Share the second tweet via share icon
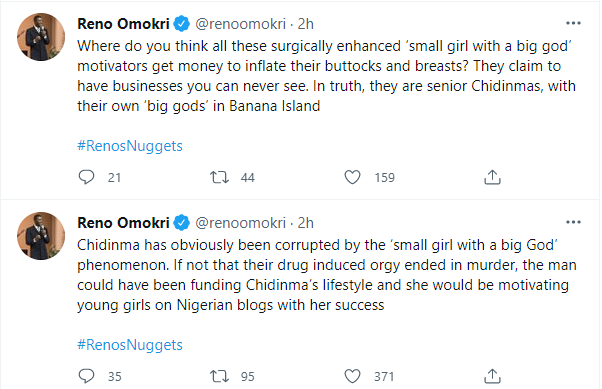Screen dimensions: 602x389 click(492, 376)
